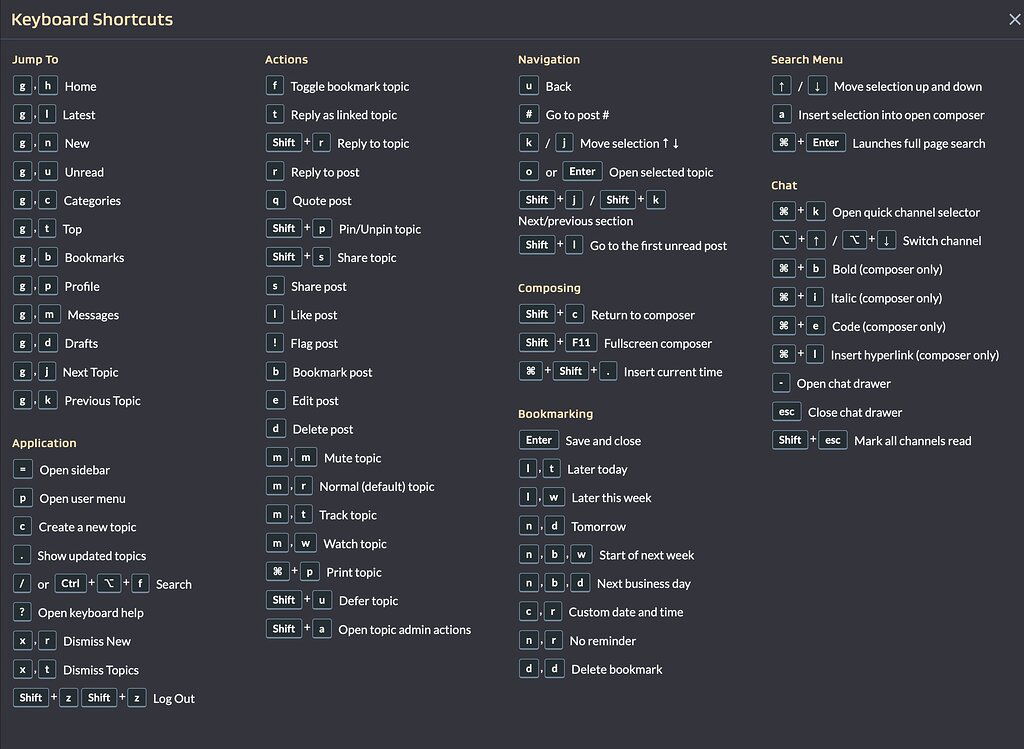Viewport: 1024px width, 749px height.
Task: Click the Search Menu section header
Action: point(807,59)
